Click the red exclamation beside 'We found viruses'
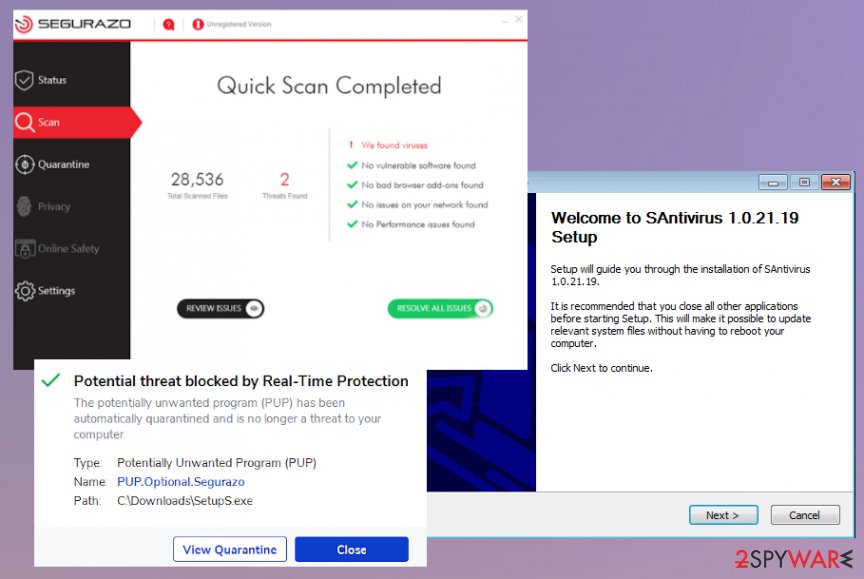Screen dimensions: 864x579 tap(351, 145)
